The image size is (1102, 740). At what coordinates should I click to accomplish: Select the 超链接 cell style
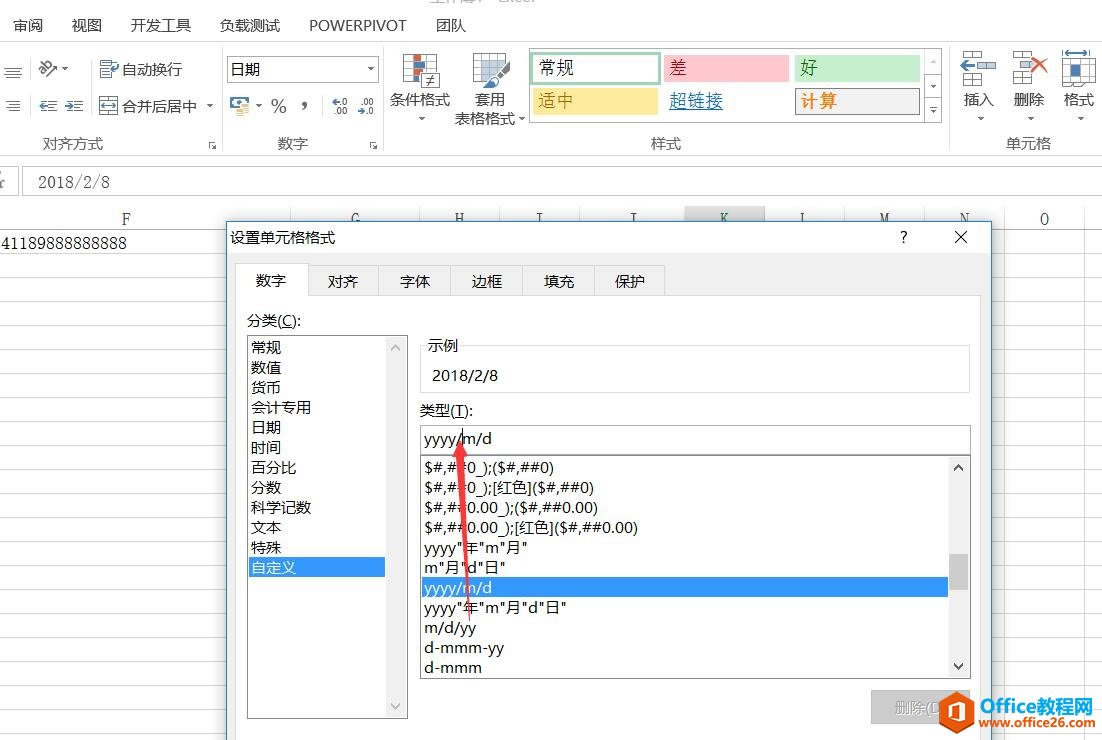point(696,101)
